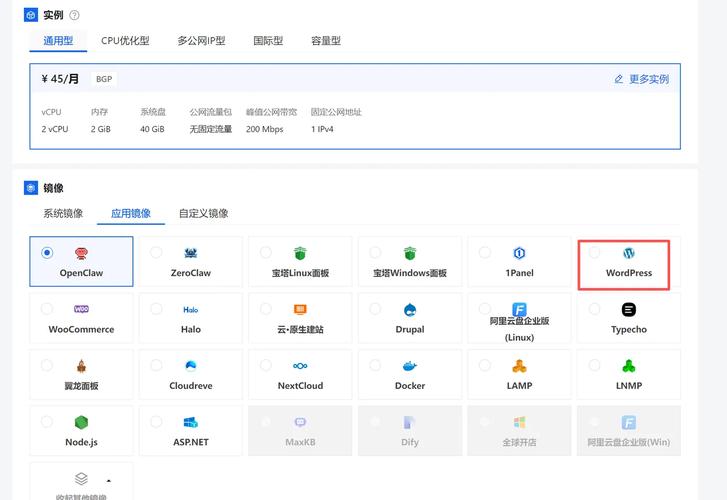Click the 翼龙面板 brown icon
This screenshot has height=500, width=727.
click(81, 366)
